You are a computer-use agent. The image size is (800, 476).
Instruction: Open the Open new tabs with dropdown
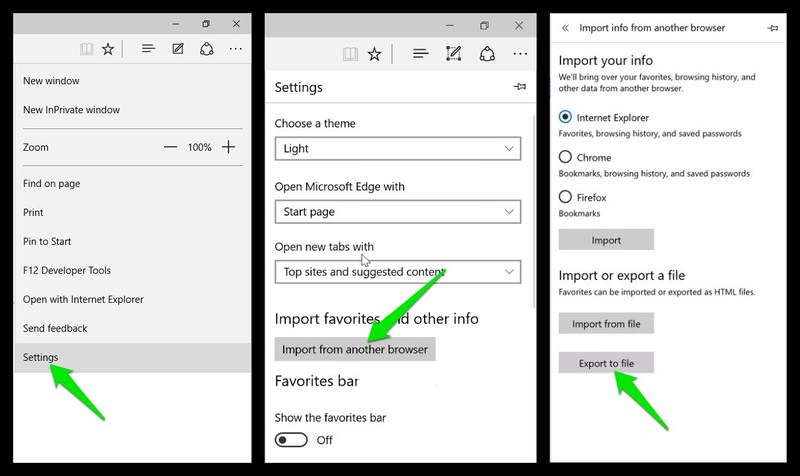[x=397, y=272]
